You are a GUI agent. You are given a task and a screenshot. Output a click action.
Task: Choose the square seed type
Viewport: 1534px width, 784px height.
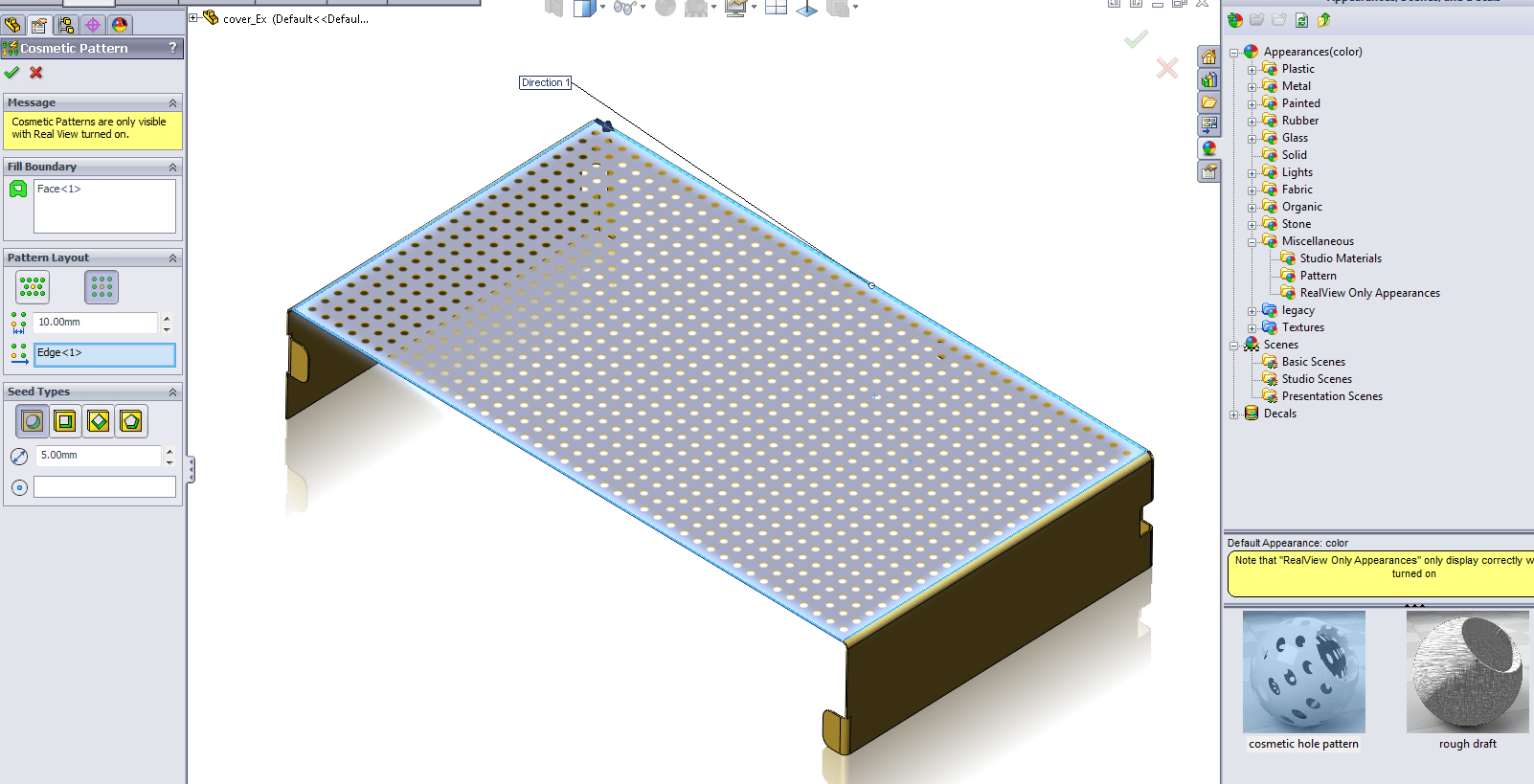click(x=65, y=421)
